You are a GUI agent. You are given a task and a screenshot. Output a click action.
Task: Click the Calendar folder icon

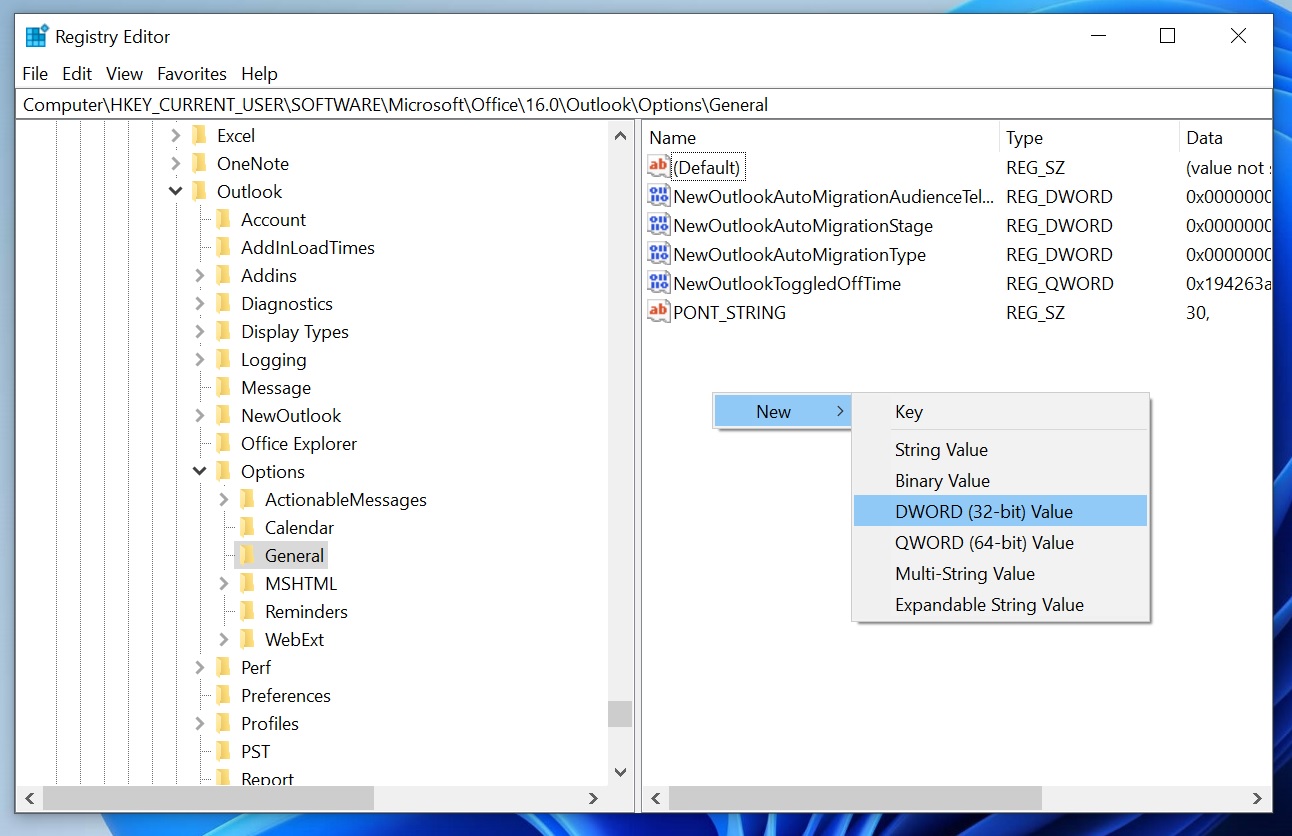(x=247, y=528)
